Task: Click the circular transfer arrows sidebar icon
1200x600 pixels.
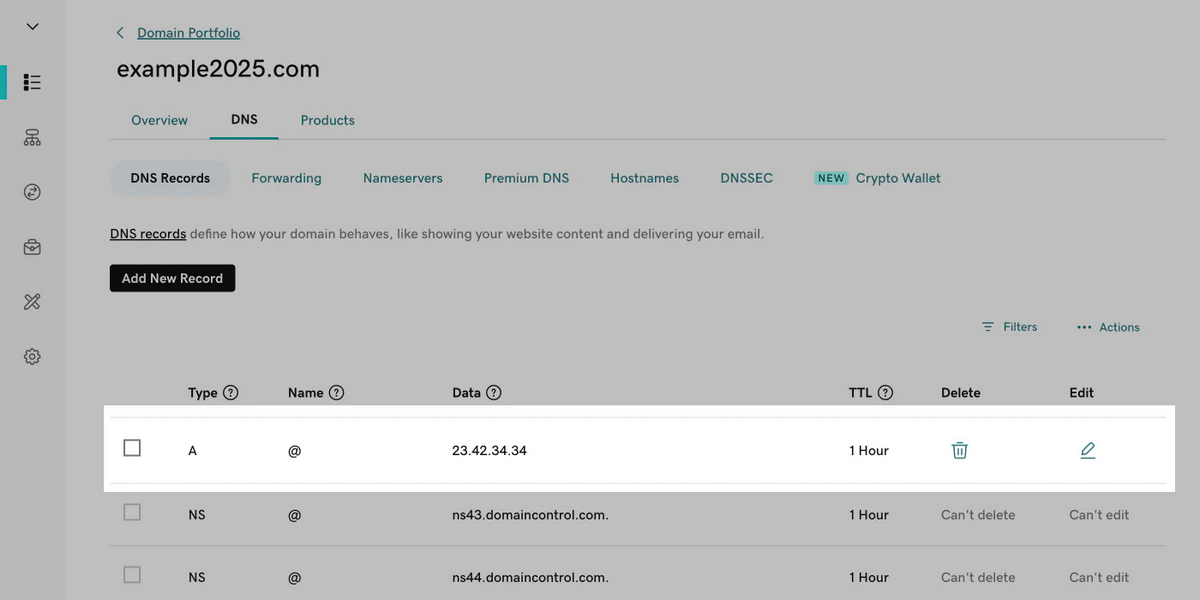Action: (32, 192)
